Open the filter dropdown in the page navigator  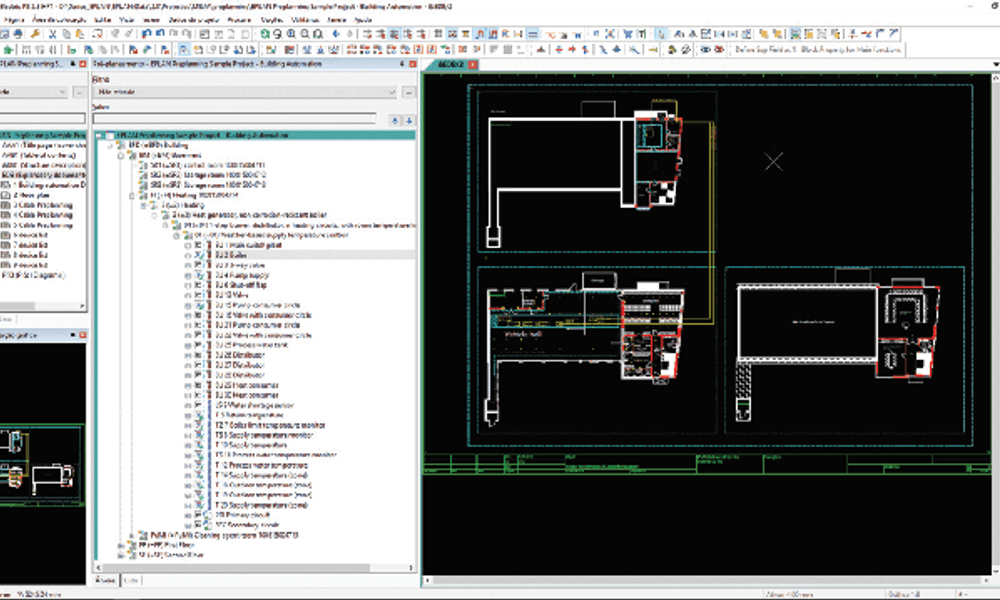pos(62,92)
